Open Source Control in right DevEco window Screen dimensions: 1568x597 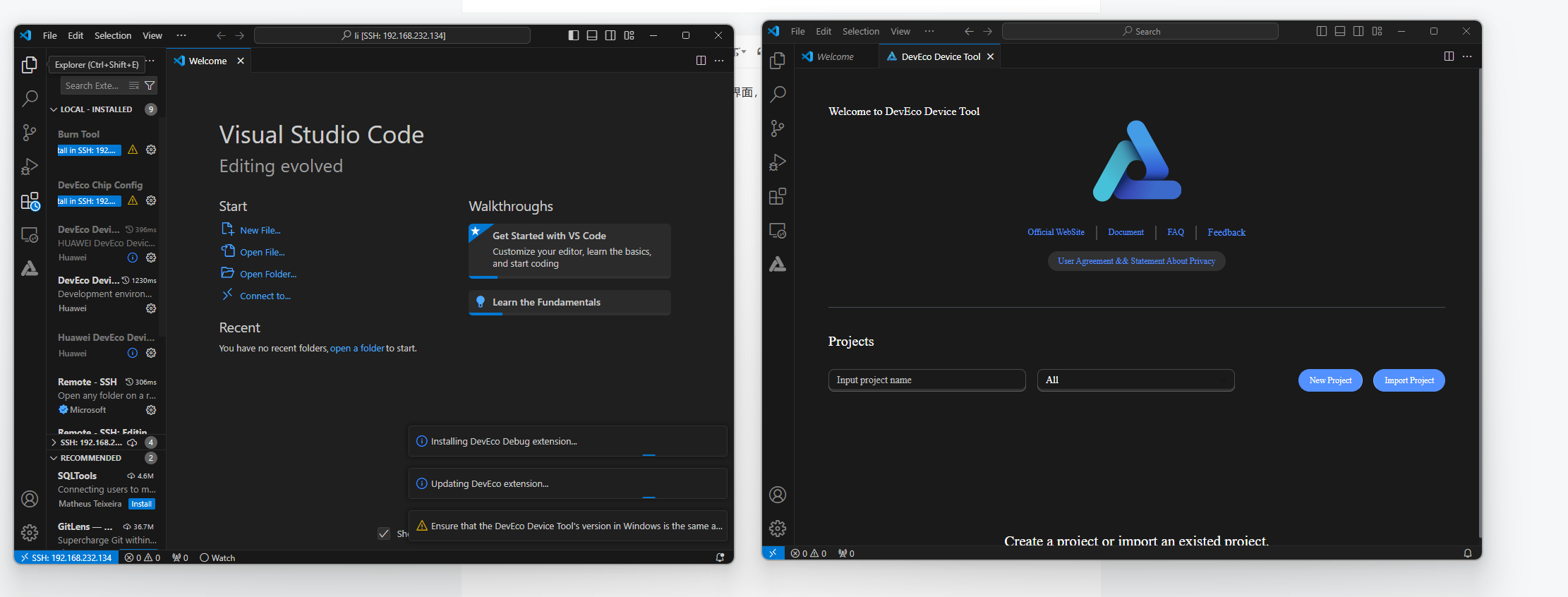click(x=778, y=128)
